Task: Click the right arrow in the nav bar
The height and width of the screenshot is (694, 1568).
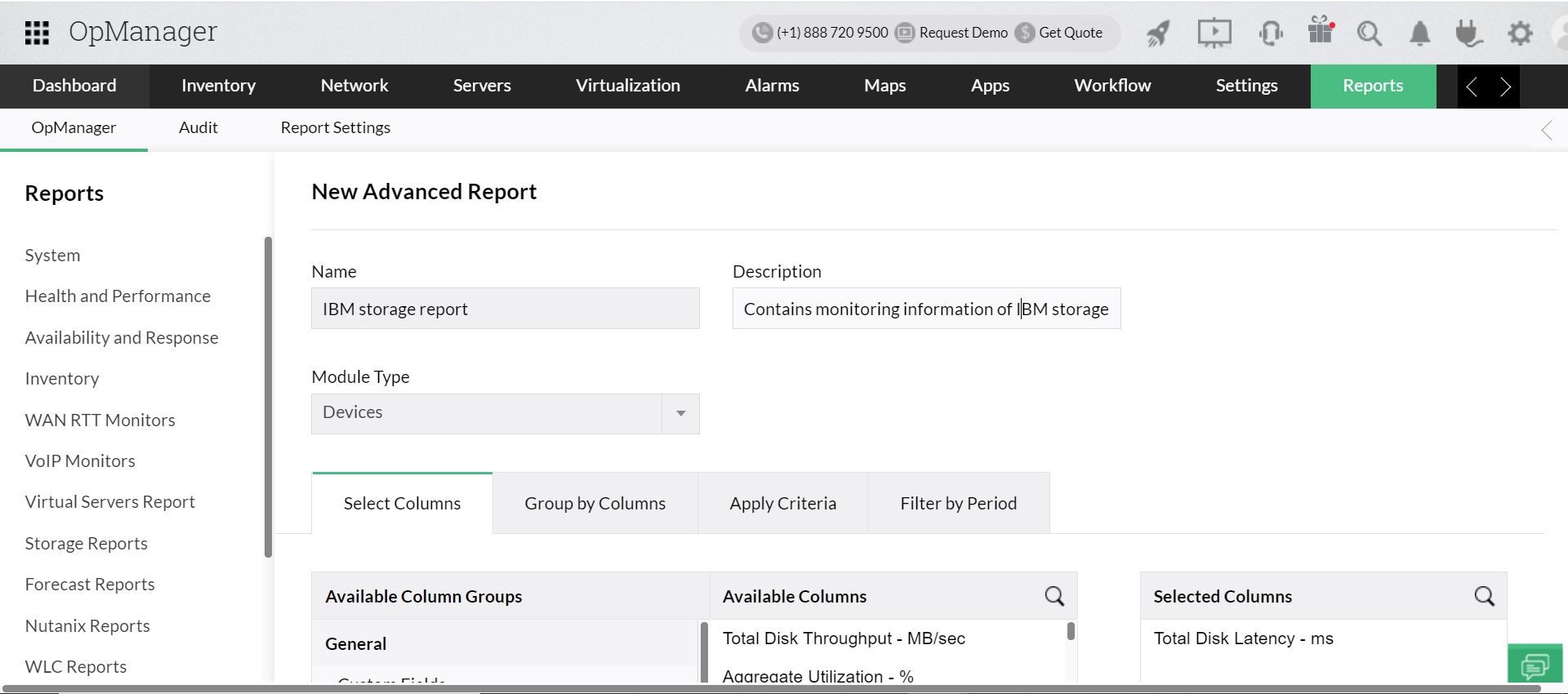Action: point(1505,87)
